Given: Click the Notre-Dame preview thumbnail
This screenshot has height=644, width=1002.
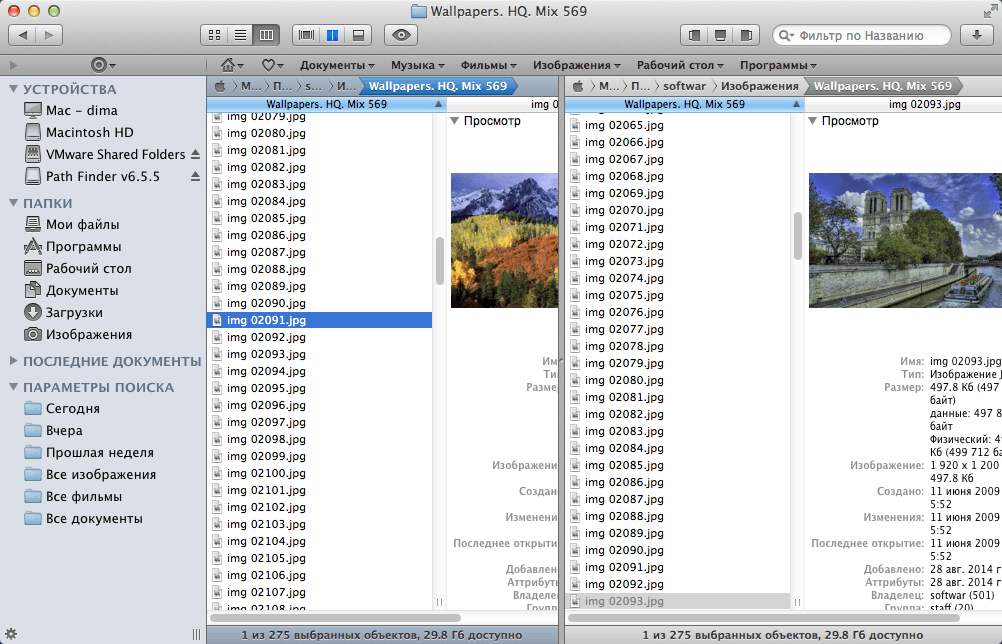Looking at the screenshot, I should click(x=905, y=240).
